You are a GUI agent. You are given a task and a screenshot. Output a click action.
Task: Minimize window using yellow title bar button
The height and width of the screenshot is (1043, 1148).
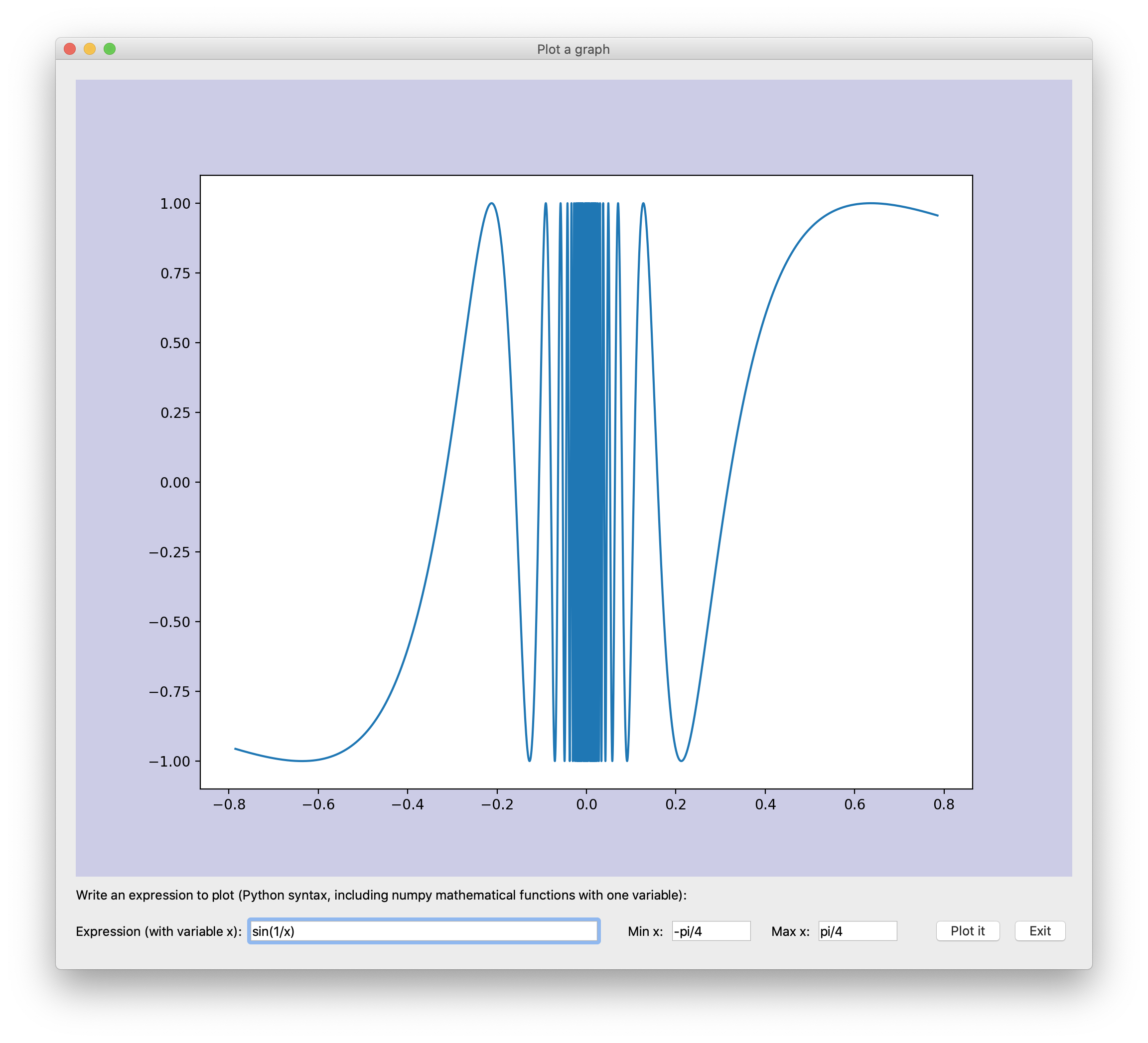coord(89,49)
